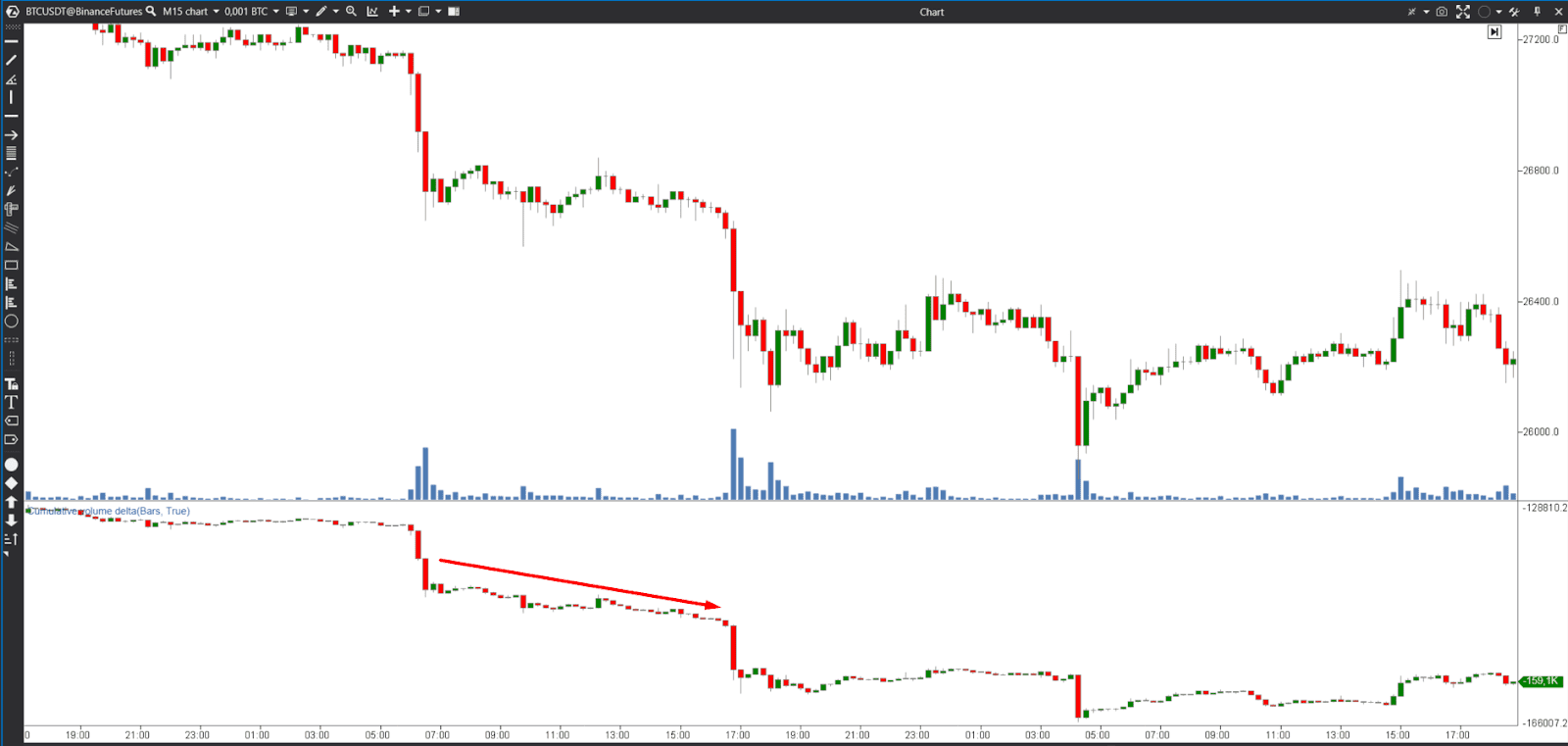Select the left-pointing price label tool
The height and width of the screenshot is (746, 1568).
[x=12, y=421]
